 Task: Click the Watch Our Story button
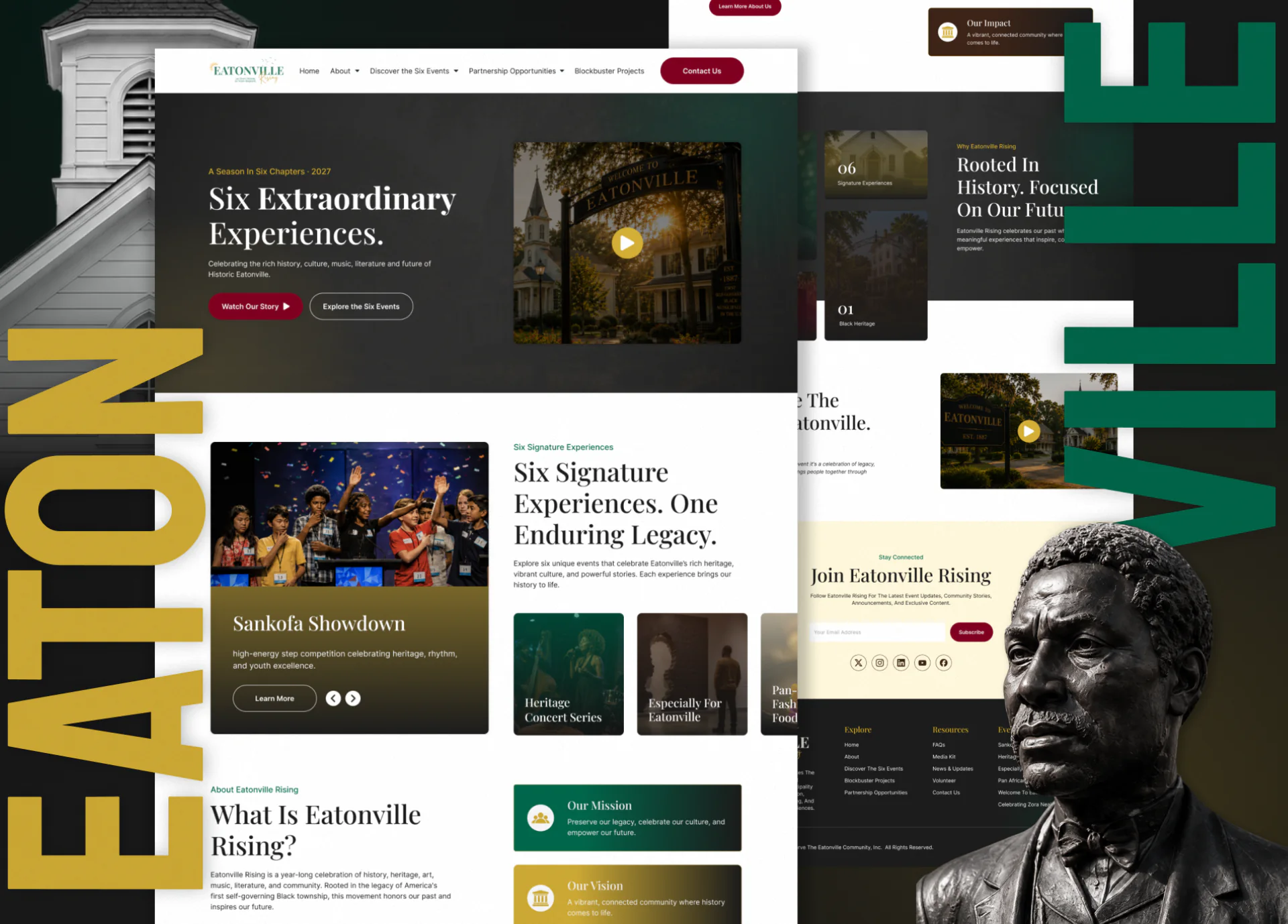pyautogui.click(x=256, y=306)
